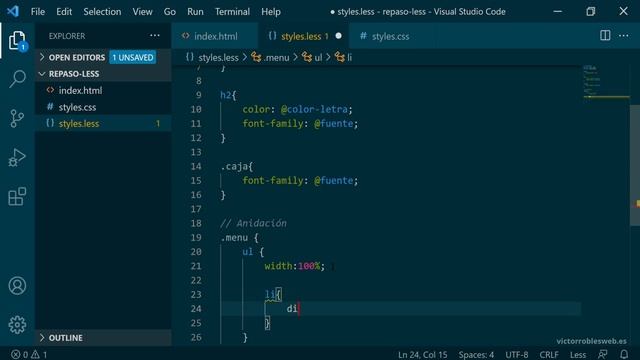Open the Explorer view in activity bar
The height and width of the screenshot is (360, 640).
tap(17, 40)
